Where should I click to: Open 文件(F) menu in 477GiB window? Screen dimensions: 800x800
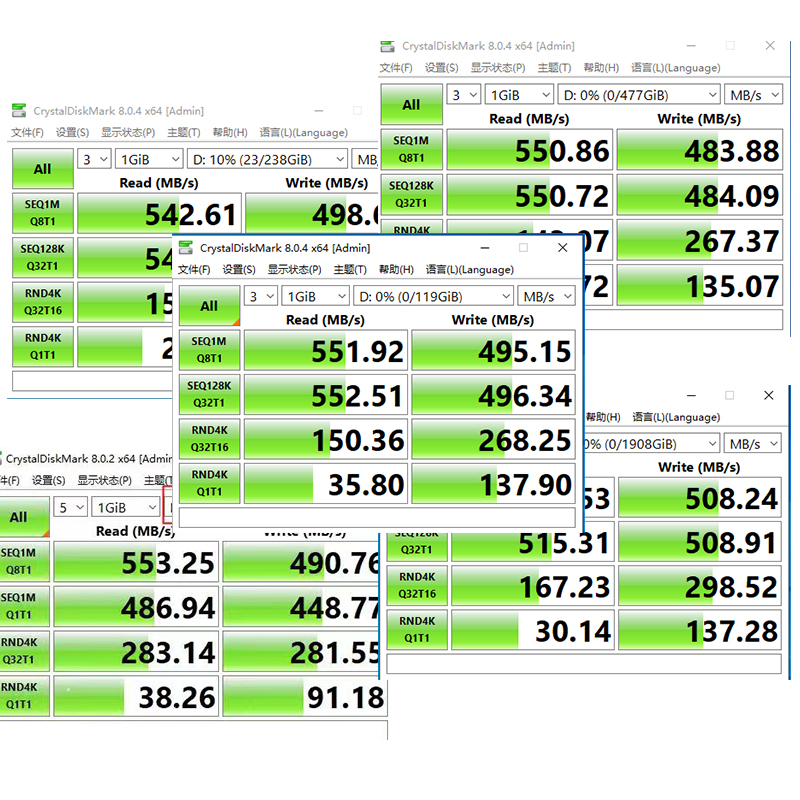click(x=396, y=68)
